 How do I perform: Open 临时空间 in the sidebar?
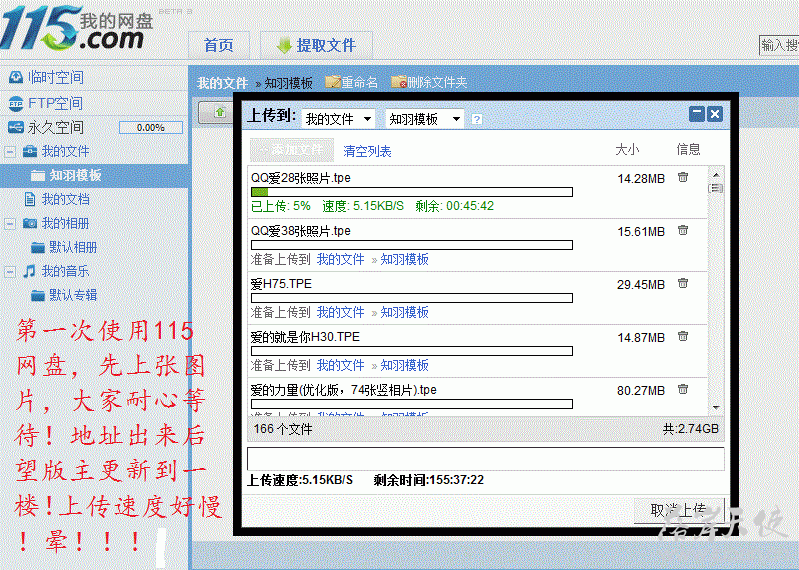click(56, 77)
